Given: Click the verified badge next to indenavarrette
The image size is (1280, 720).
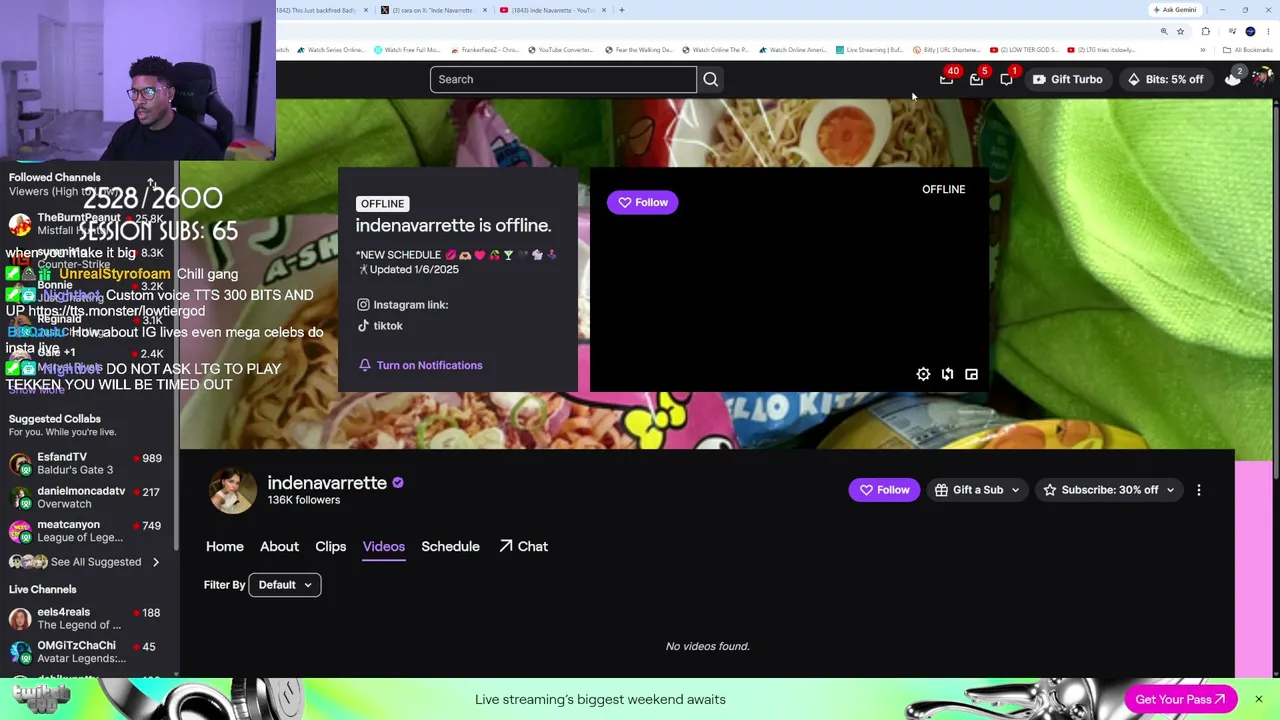Looking at the screenshot, I should pos(398,483).
